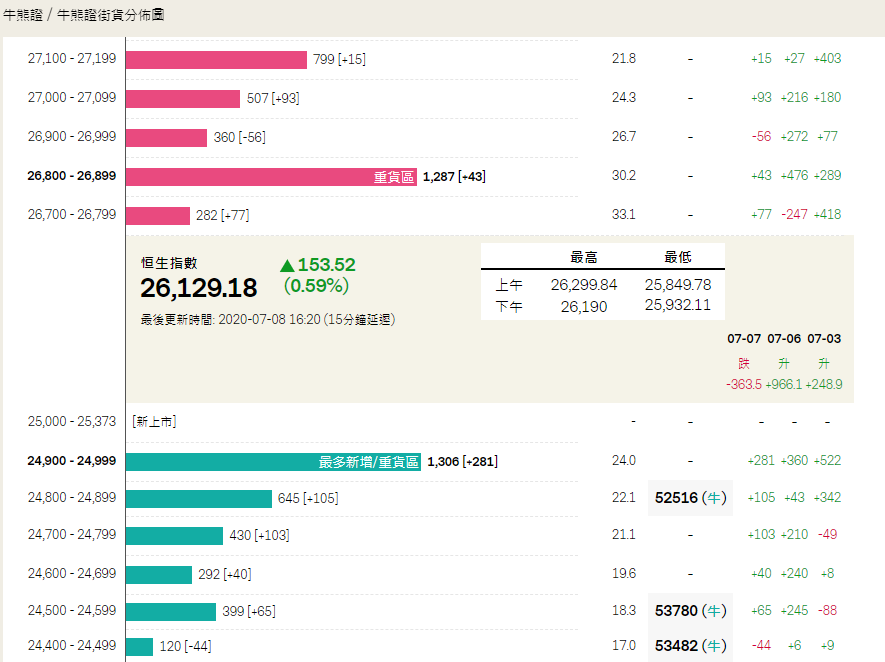Click the pink bar for 27,000 - 27,099

183,98
